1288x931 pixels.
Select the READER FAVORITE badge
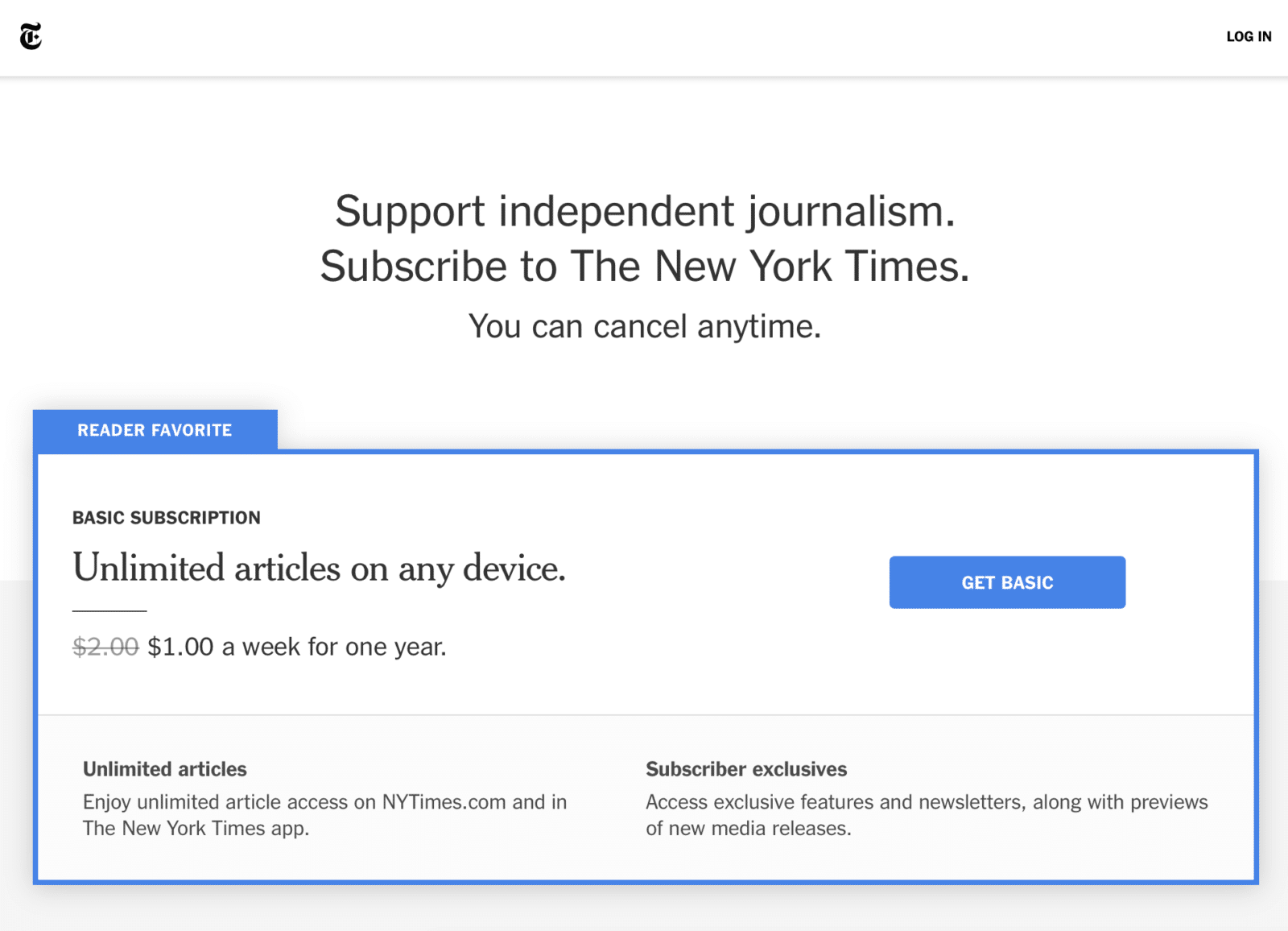pos(155,430)
